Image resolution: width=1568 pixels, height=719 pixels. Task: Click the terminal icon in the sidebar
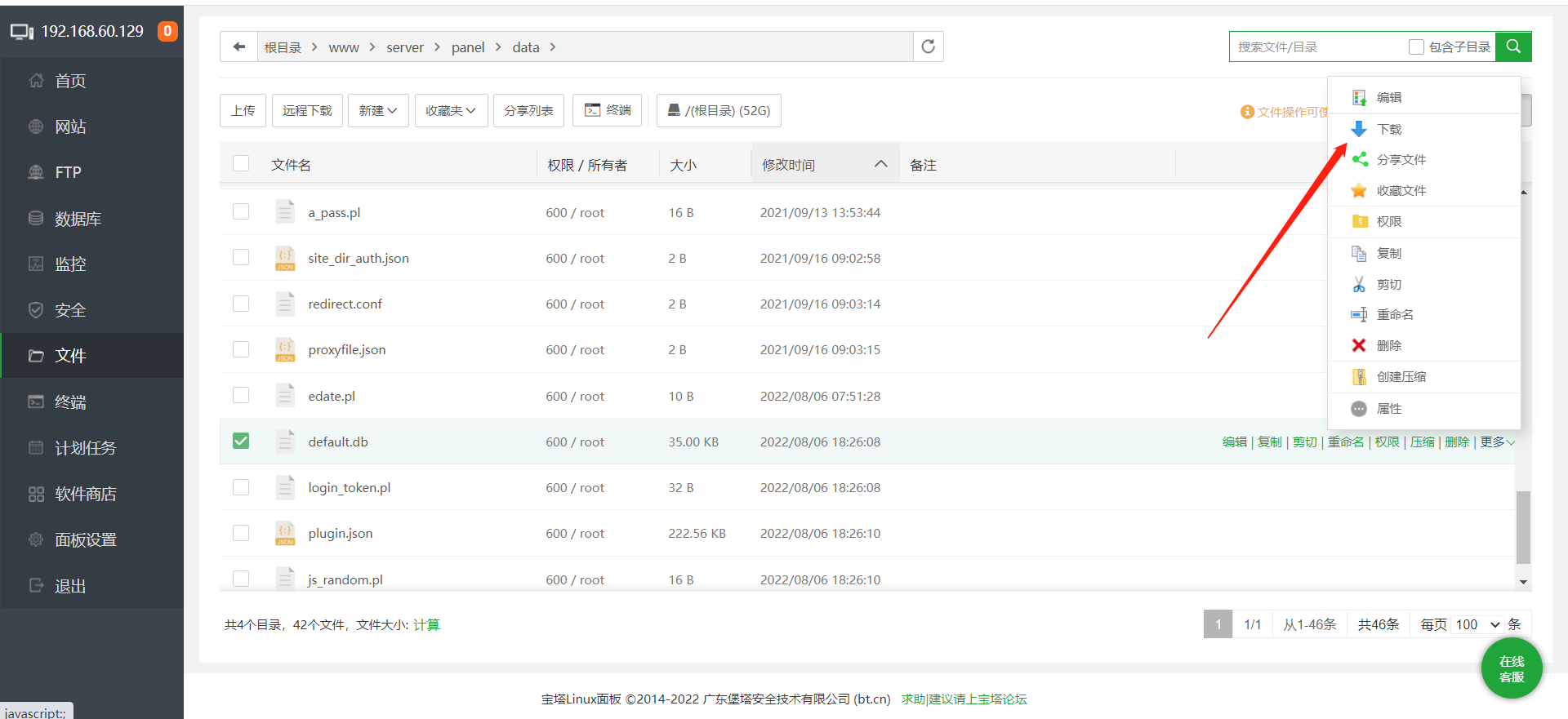pyautogui.click(x=36, y=402)
